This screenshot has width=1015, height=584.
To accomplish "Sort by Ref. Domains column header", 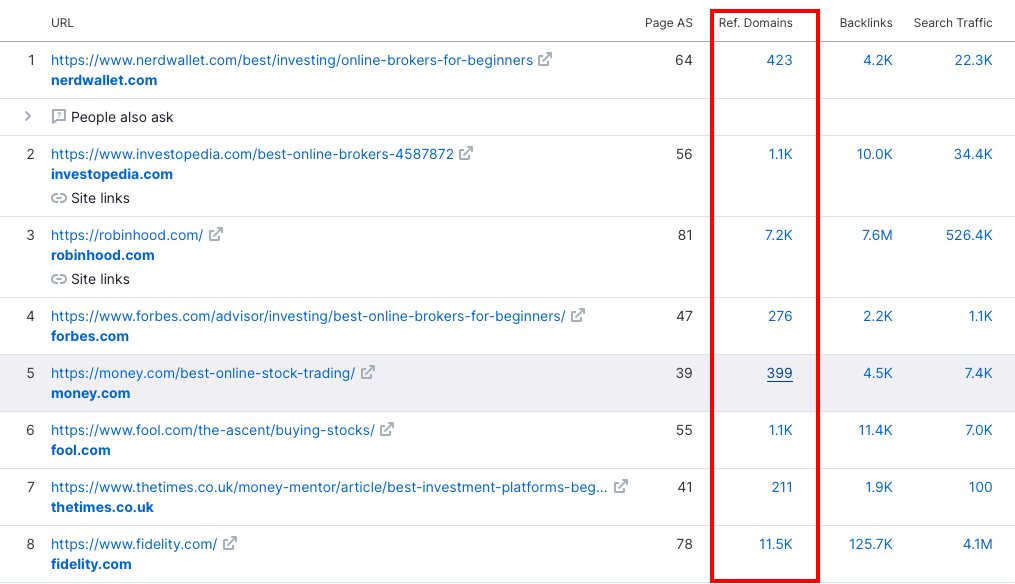I will pyautogui.click(x=755, y=23).
